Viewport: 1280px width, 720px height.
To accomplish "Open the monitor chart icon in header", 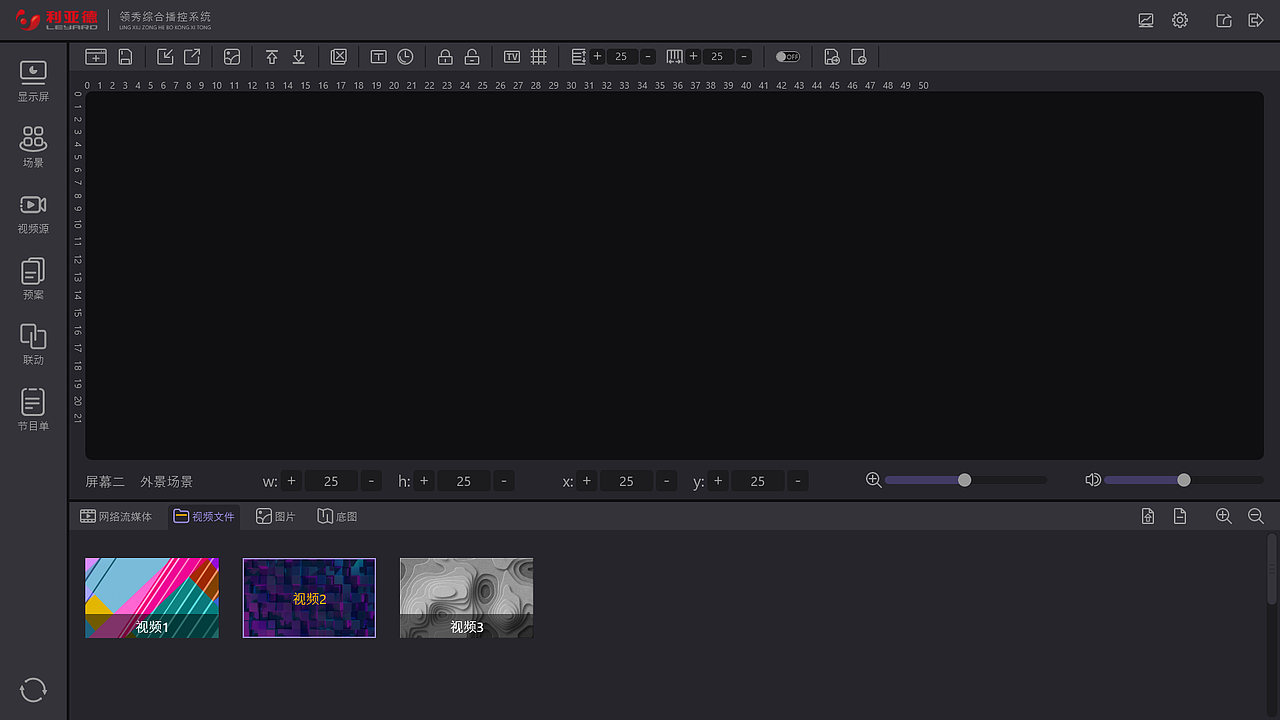I will click(x=1146, y=20).
